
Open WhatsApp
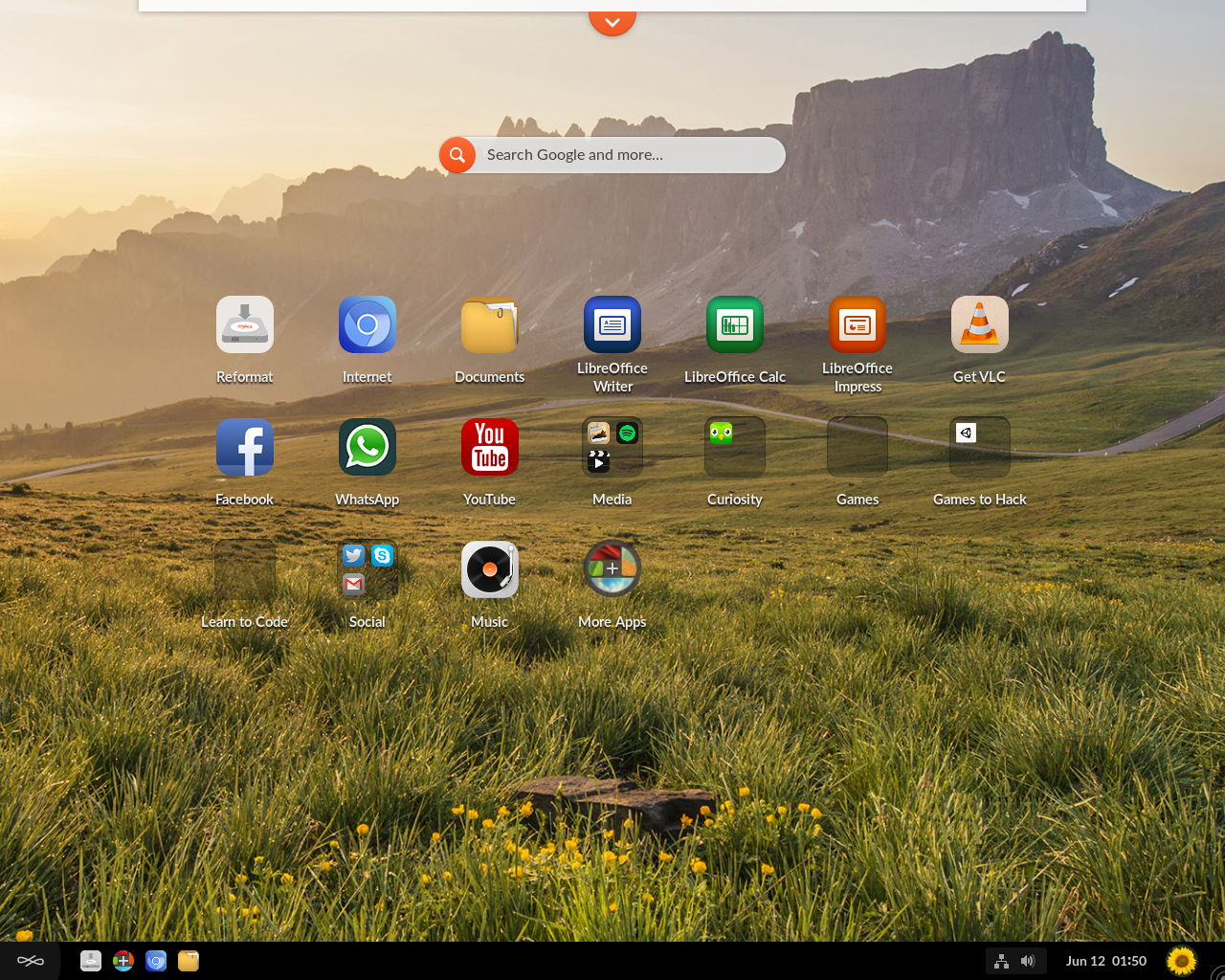pyautogui.click(x=367, y=447)
